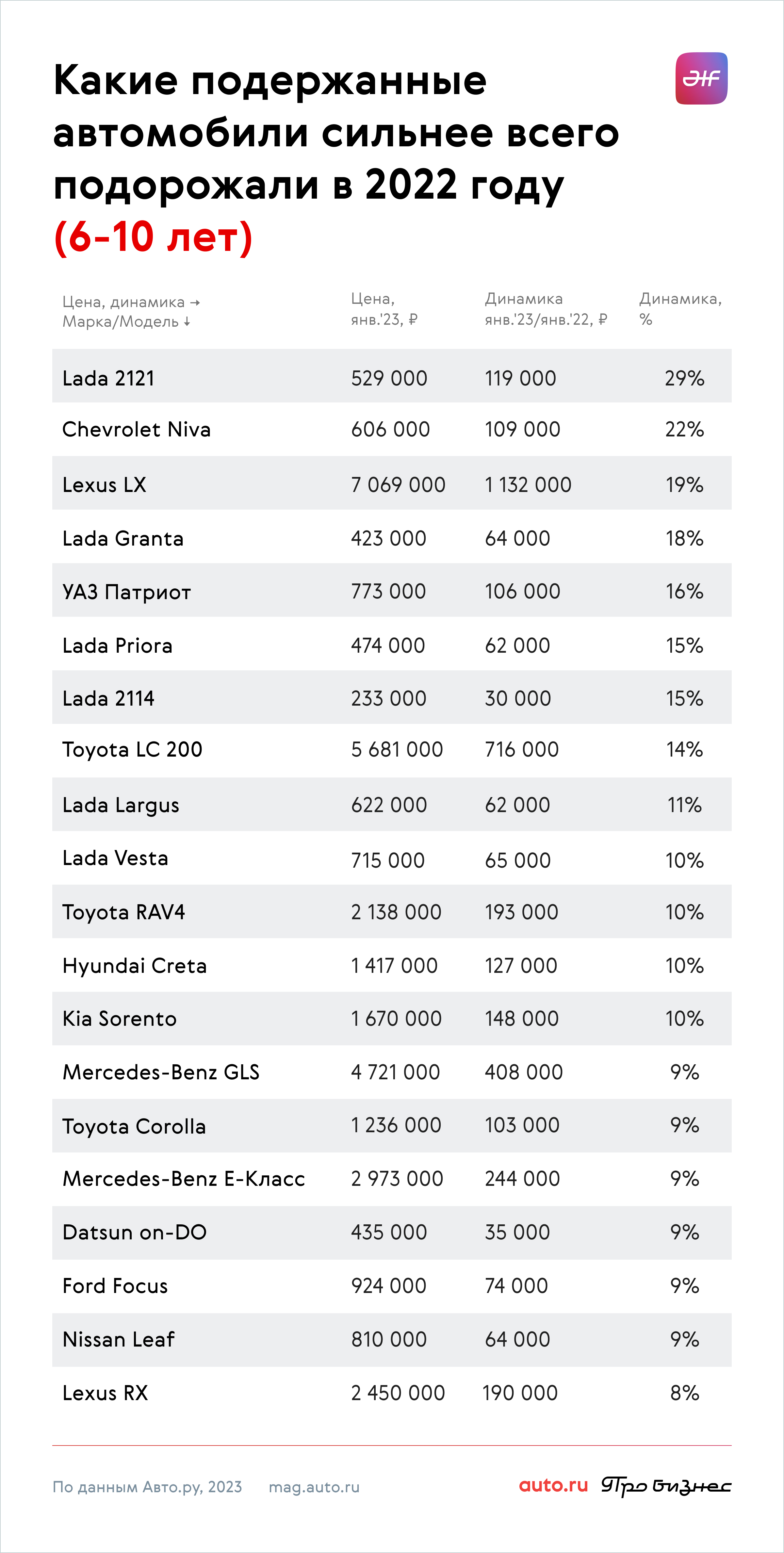784x1553 pixels.
Task: Click the Chevrolet Niva model name
Action: (x=136, y=429)
